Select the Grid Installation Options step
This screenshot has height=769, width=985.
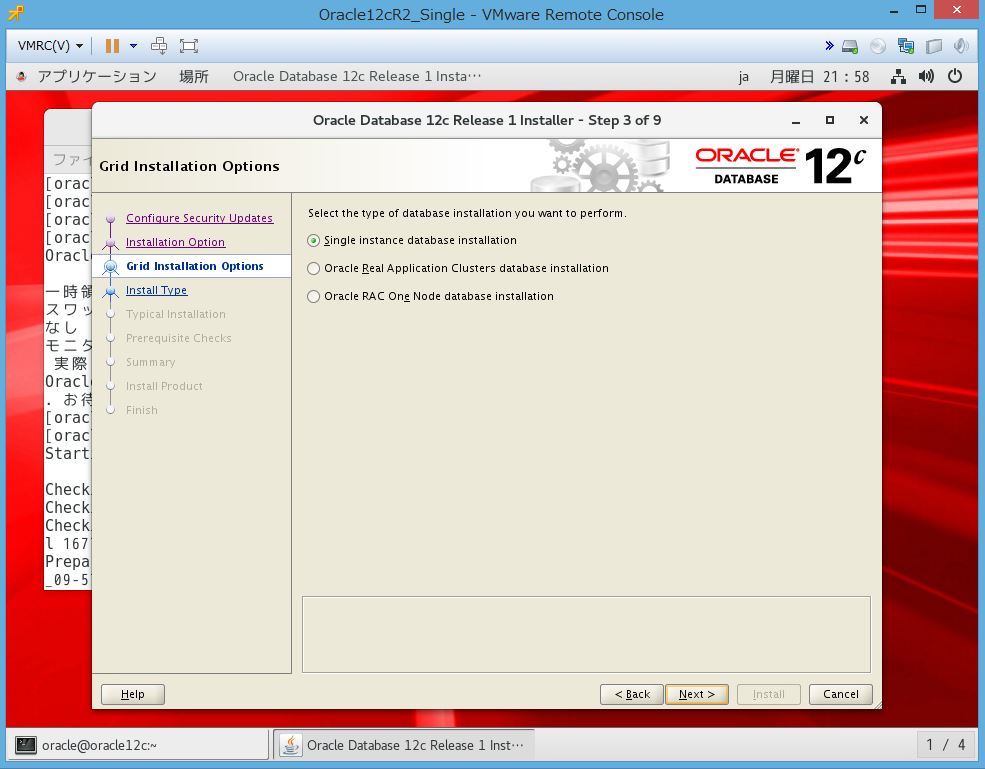(195, 266)
